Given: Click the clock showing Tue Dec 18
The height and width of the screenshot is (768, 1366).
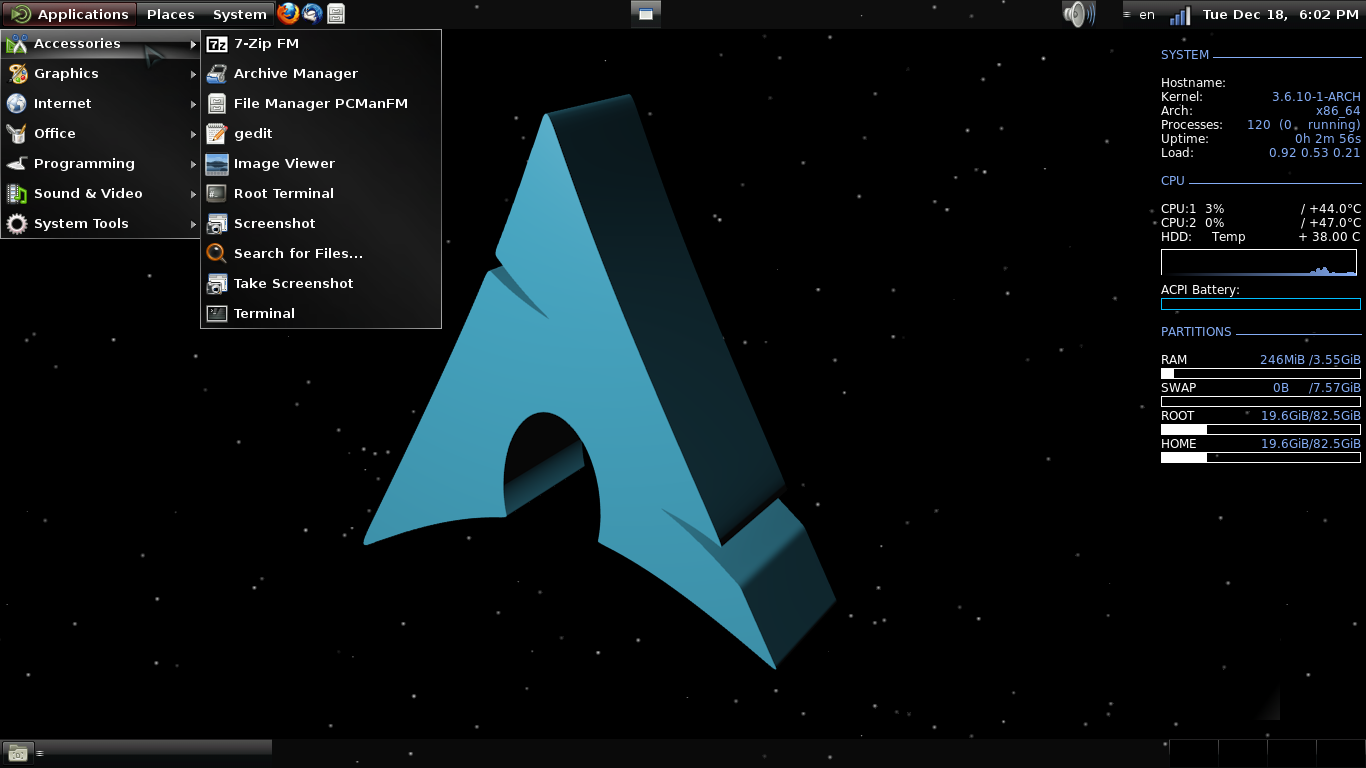Looking at the screenshot, I should pyautogui.click(x=1280, y=14).
